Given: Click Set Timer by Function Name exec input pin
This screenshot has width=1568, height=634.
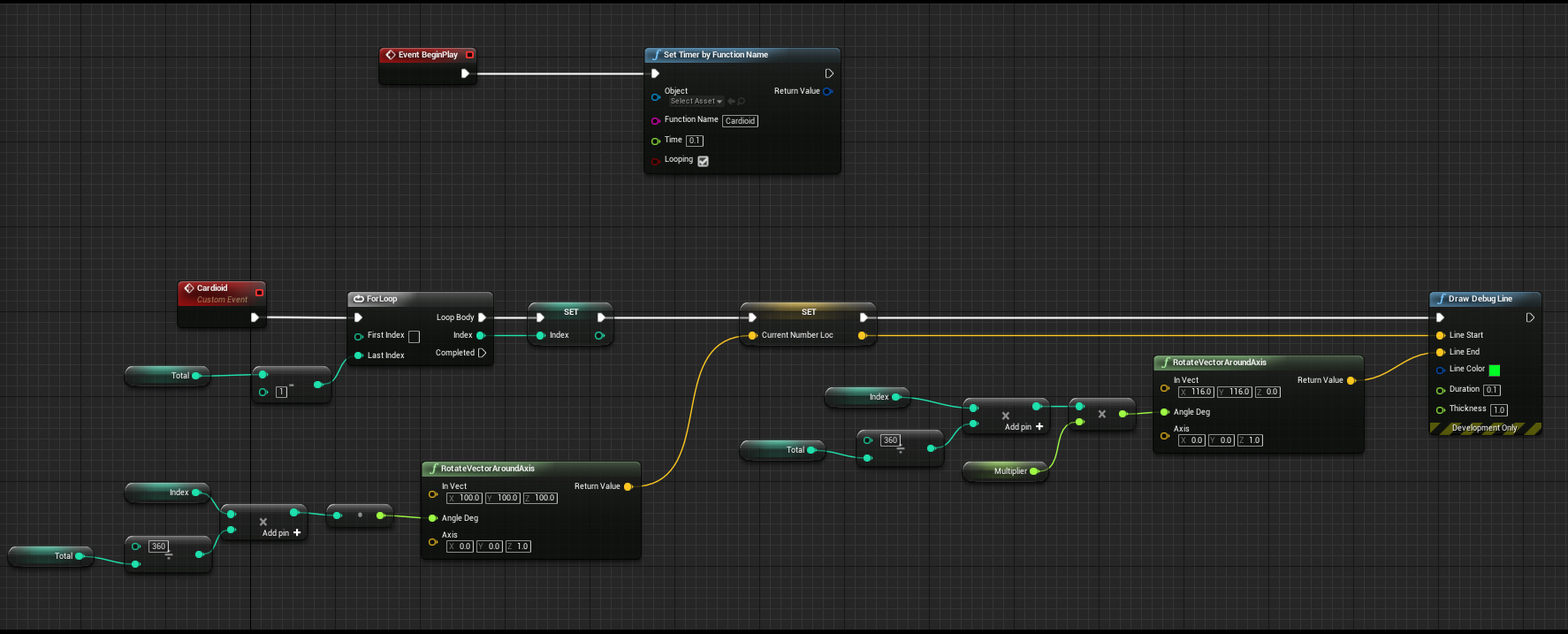Looking at the screenshot, I should click(655, 73).
